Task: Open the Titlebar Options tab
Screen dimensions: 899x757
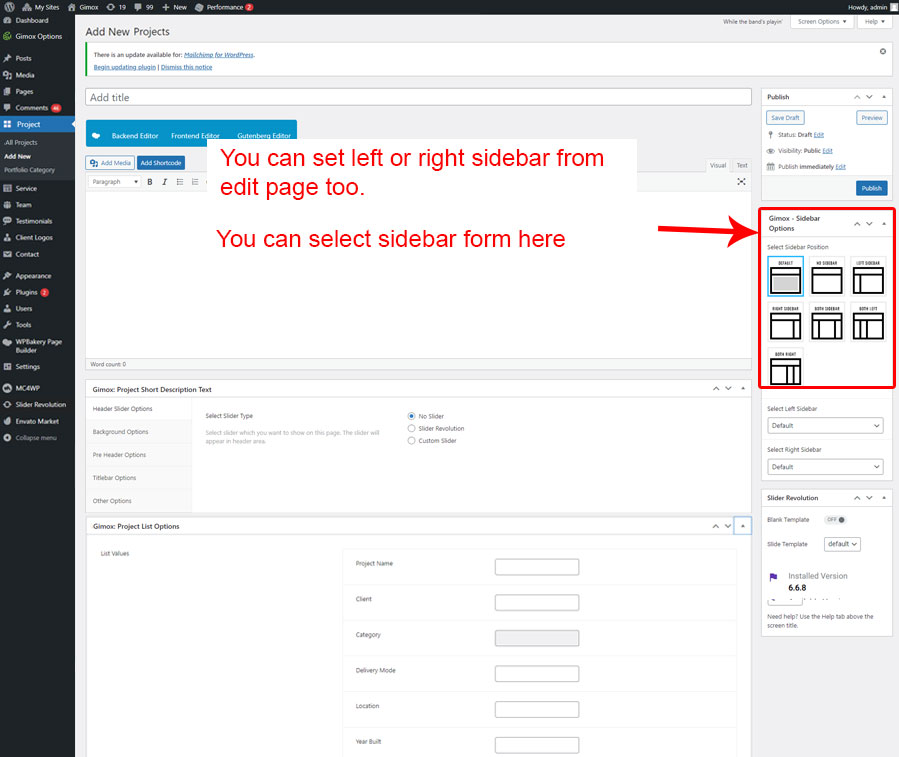Action: coord(114,478)
